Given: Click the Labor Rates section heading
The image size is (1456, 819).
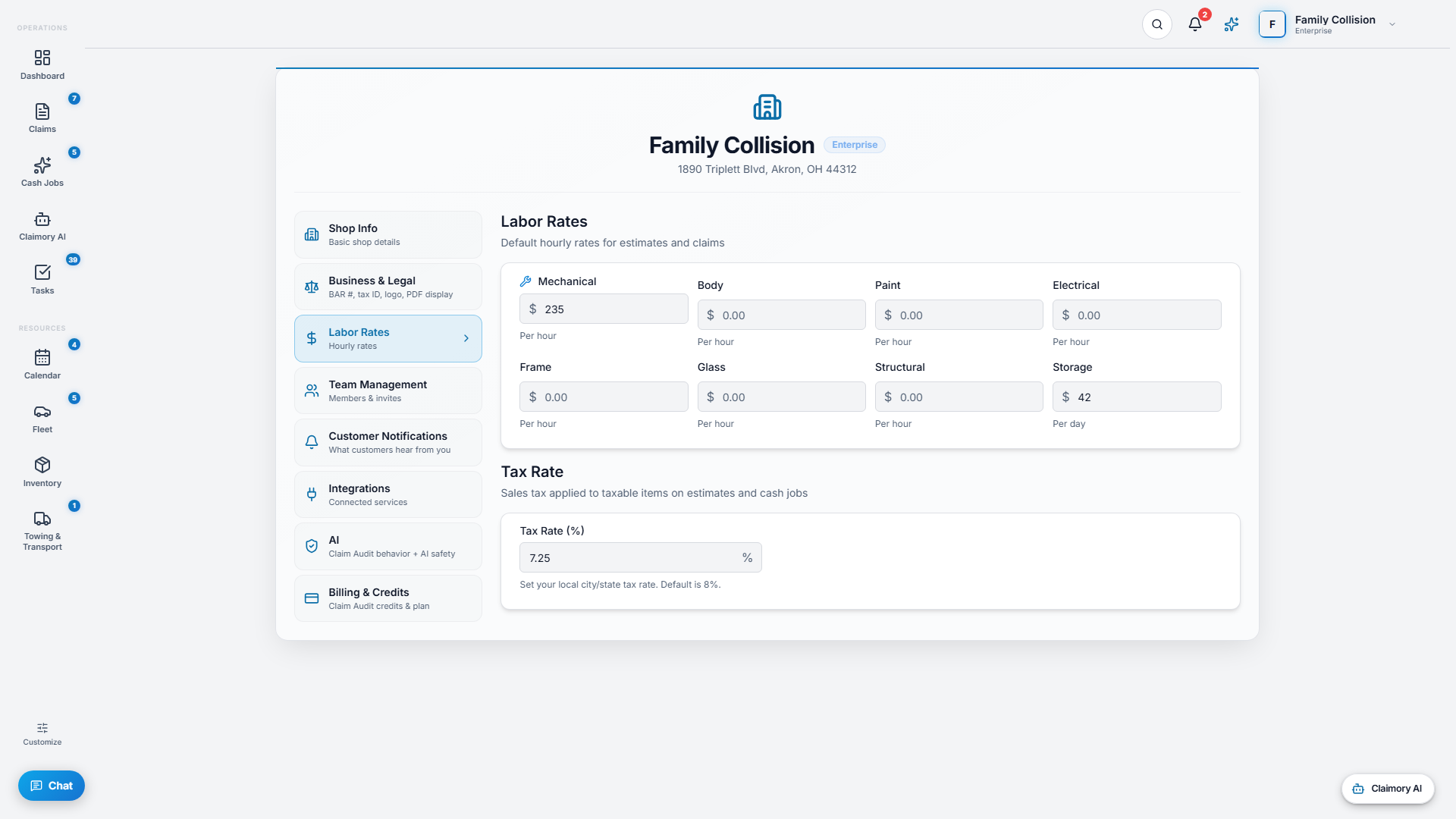Looking at the screenshot, I should coord(544,221).
